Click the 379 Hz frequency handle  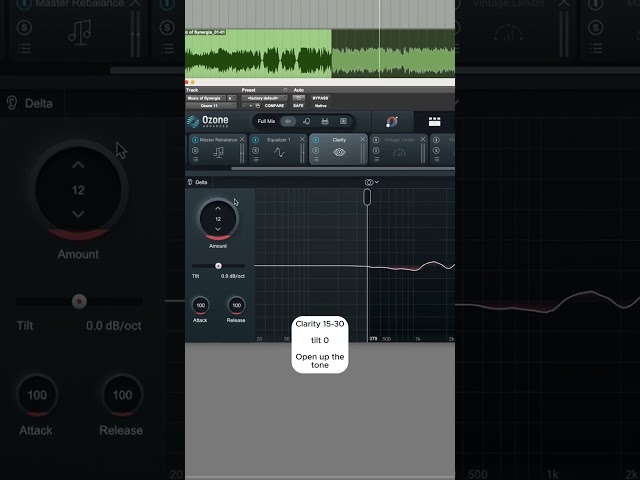[x=367, y=197]
